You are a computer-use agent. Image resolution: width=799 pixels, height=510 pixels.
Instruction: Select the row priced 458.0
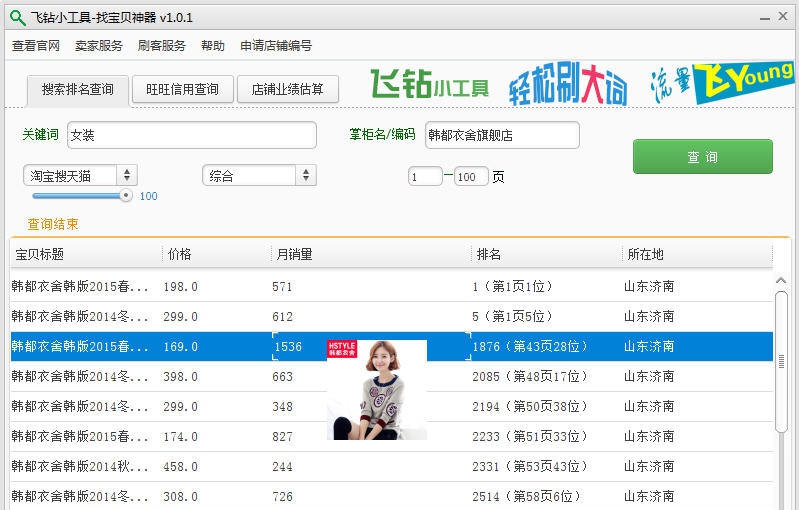point(391,467)
